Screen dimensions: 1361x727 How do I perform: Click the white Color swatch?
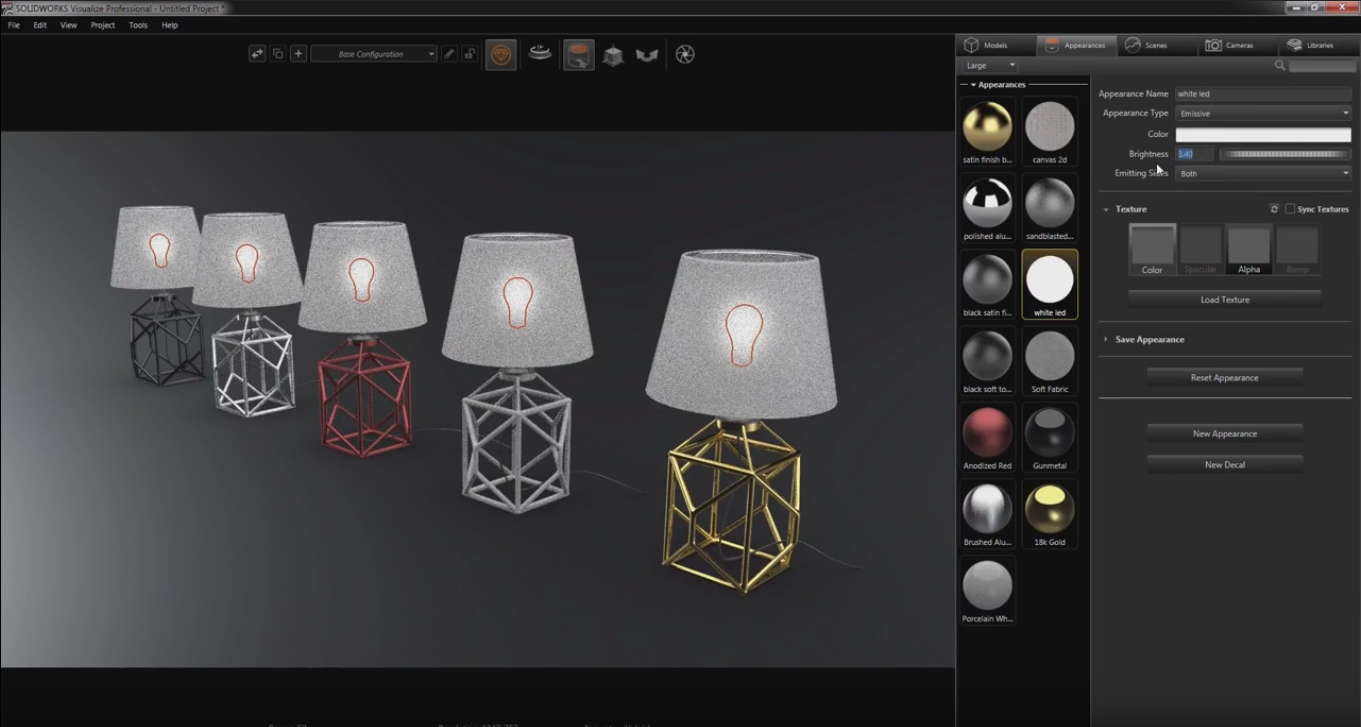(x=1263, y=134)
